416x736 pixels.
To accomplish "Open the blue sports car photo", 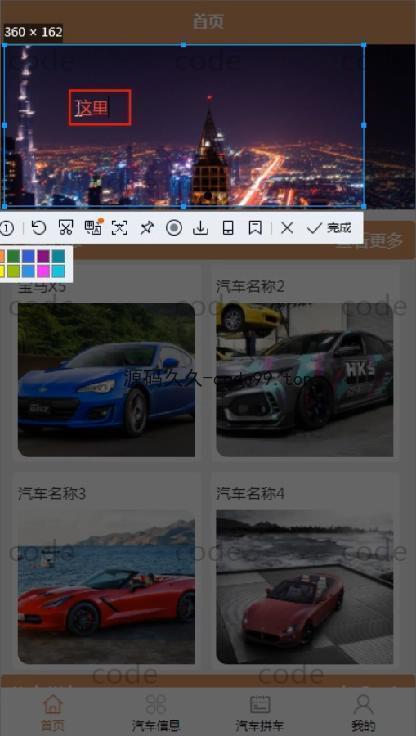I will [106, 380].
